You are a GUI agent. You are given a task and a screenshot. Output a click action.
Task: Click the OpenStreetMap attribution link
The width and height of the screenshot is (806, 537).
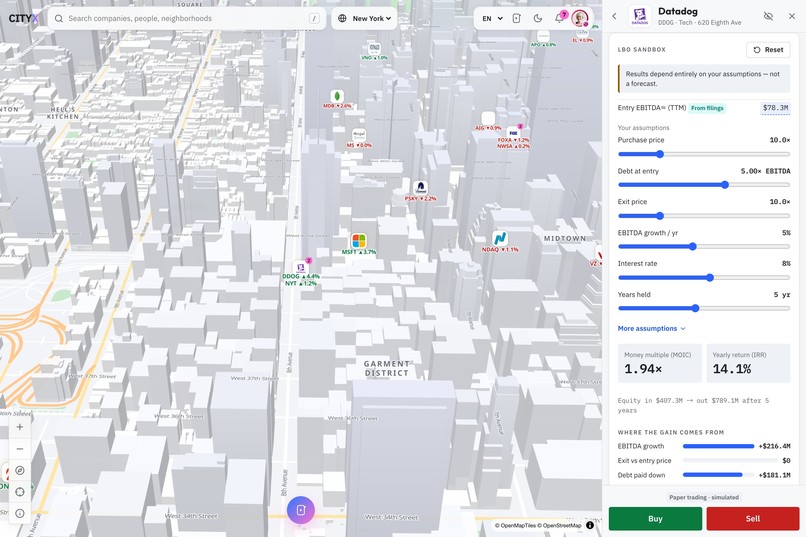click(559, 525)
